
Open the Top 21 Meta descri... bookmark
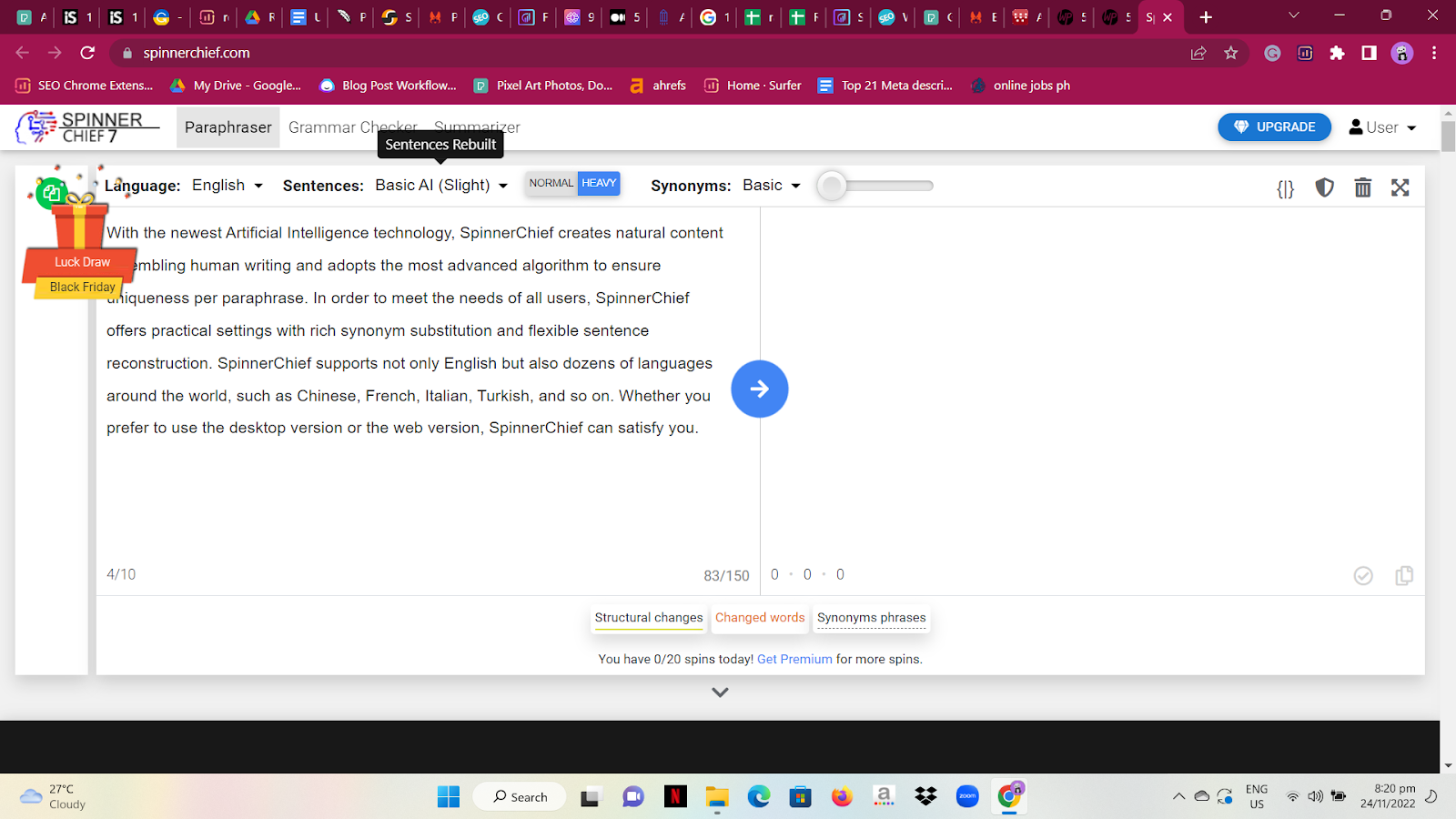pos(885,86)
